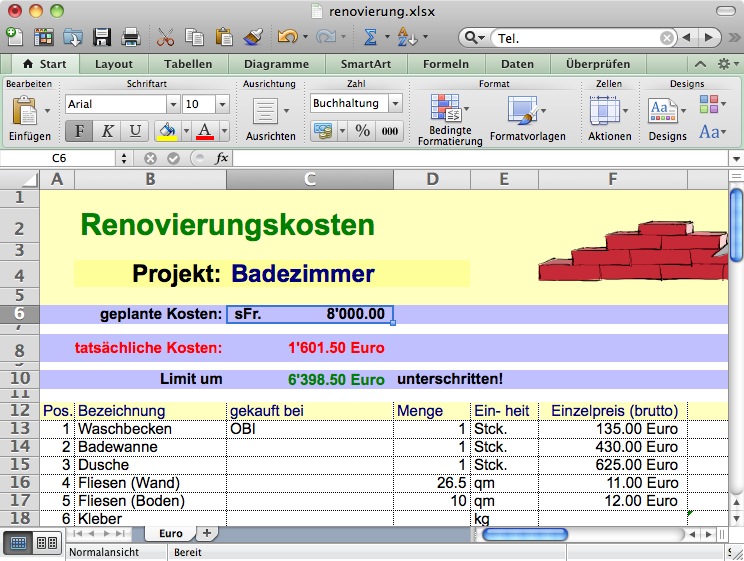This screenshot has width=744, height=561.
Task: Toggle underline formatting (U button)
Action: pyautogui.click(x=135, y=131)
